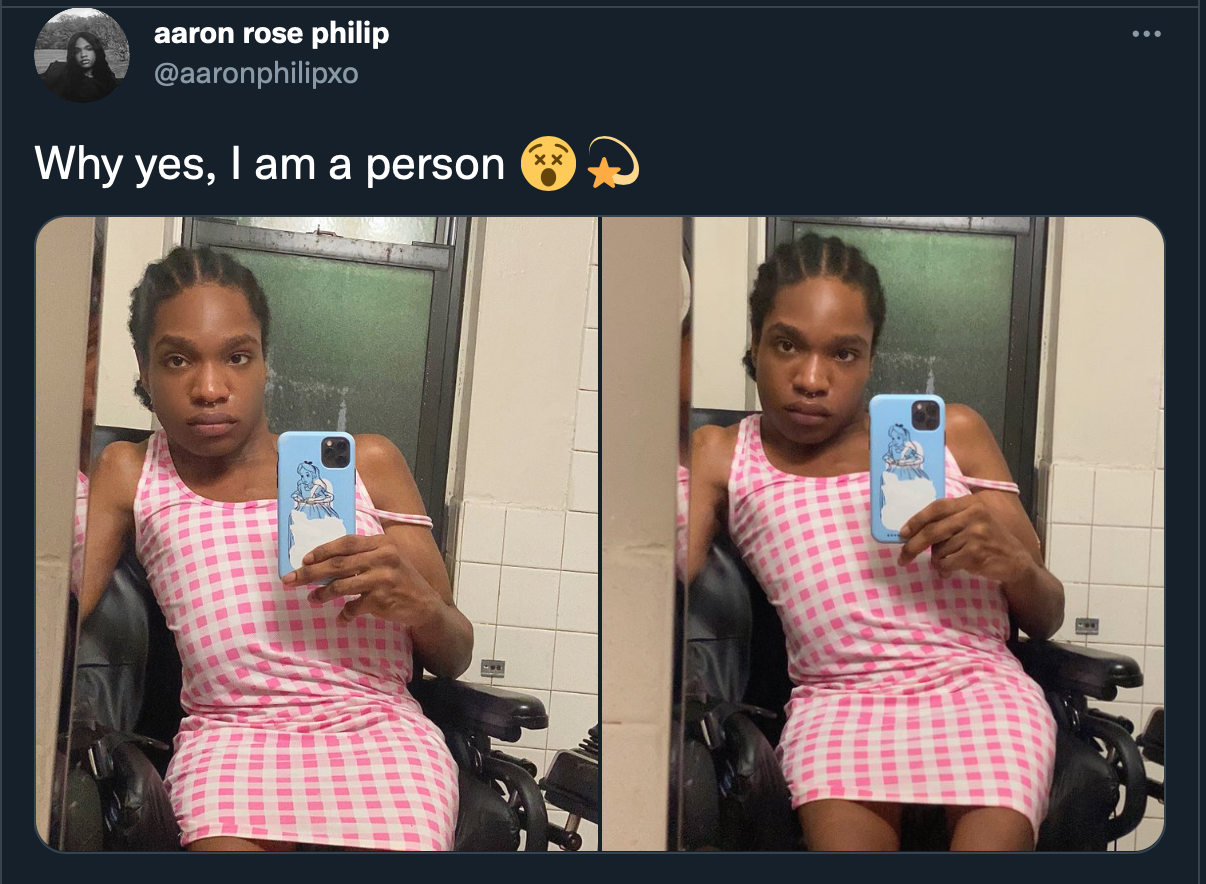Screen dimensions: 1206x884
Task: Open the three-dot more options menu
Action: tap(1146, 34)
